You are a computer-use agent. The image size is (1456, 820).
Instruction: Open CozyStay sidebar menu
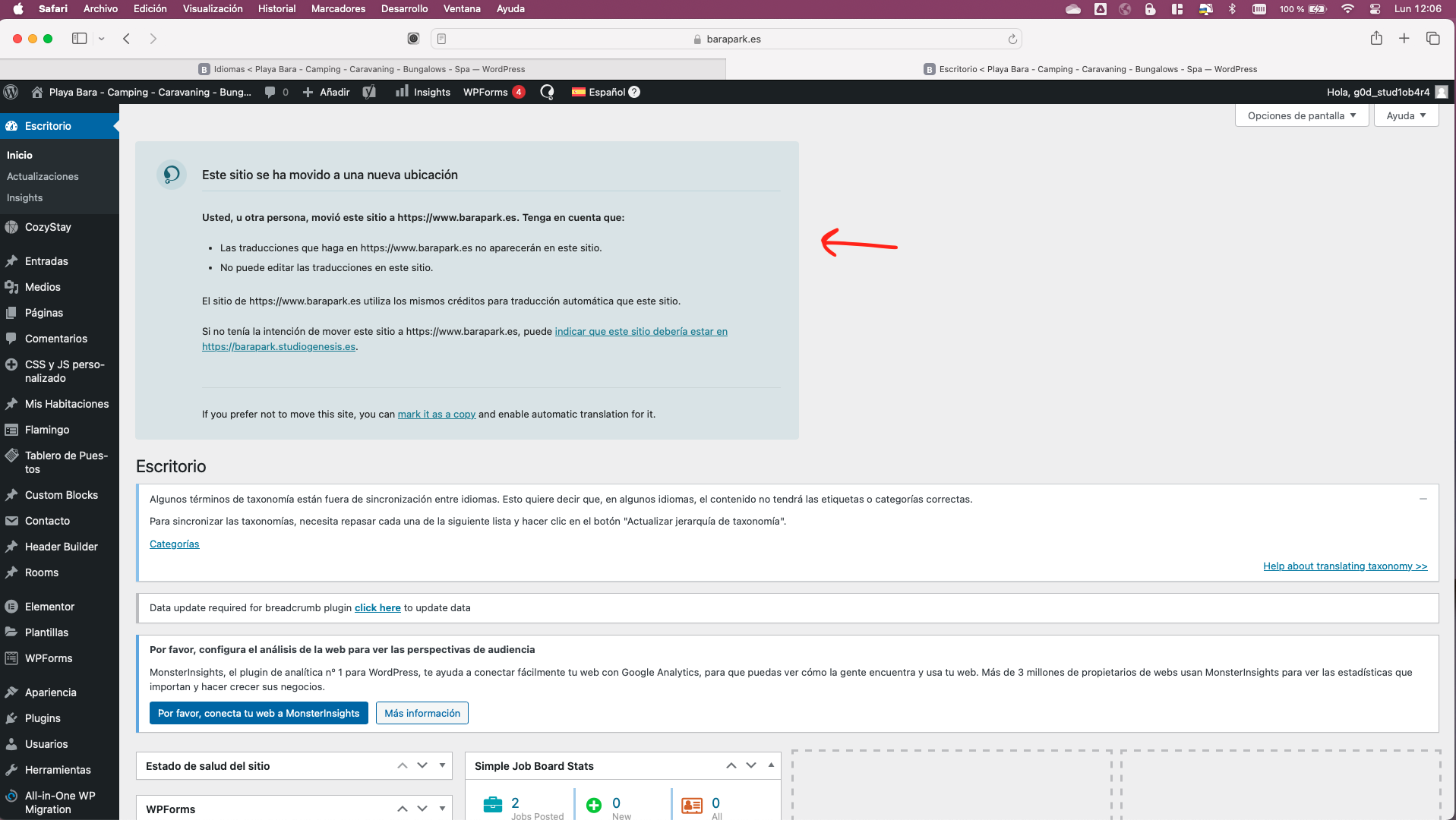tap(59, 227)
